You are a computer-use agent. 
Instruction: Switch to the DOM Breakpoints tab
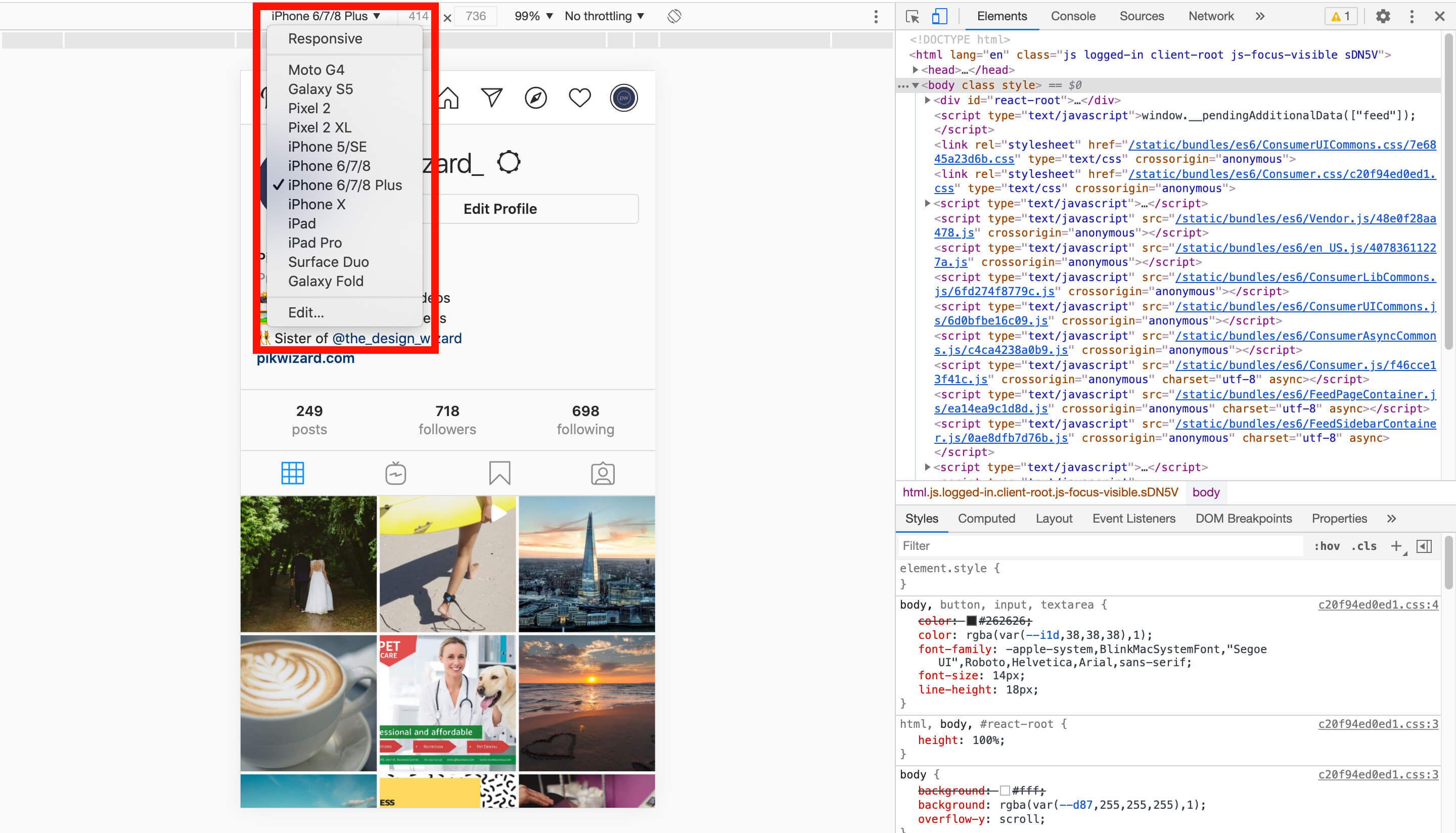[1243, 518]
